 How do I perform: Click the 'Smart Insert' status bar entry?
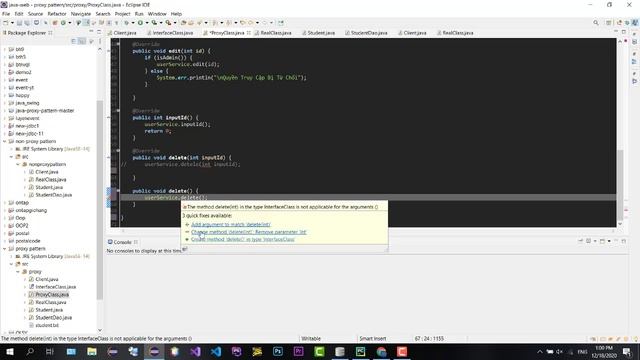pos(373,338)
